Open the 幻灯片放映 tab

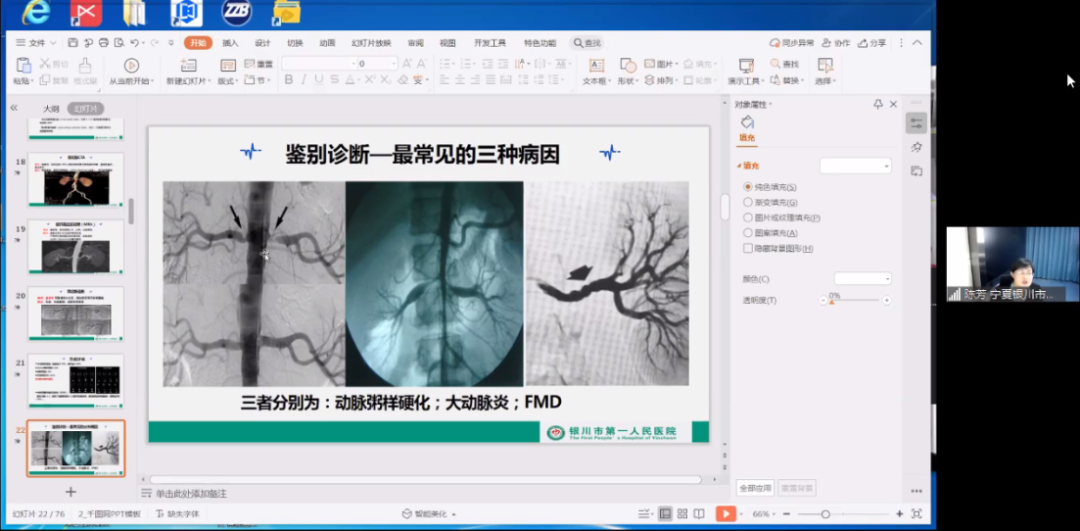(x=371, y=43)
